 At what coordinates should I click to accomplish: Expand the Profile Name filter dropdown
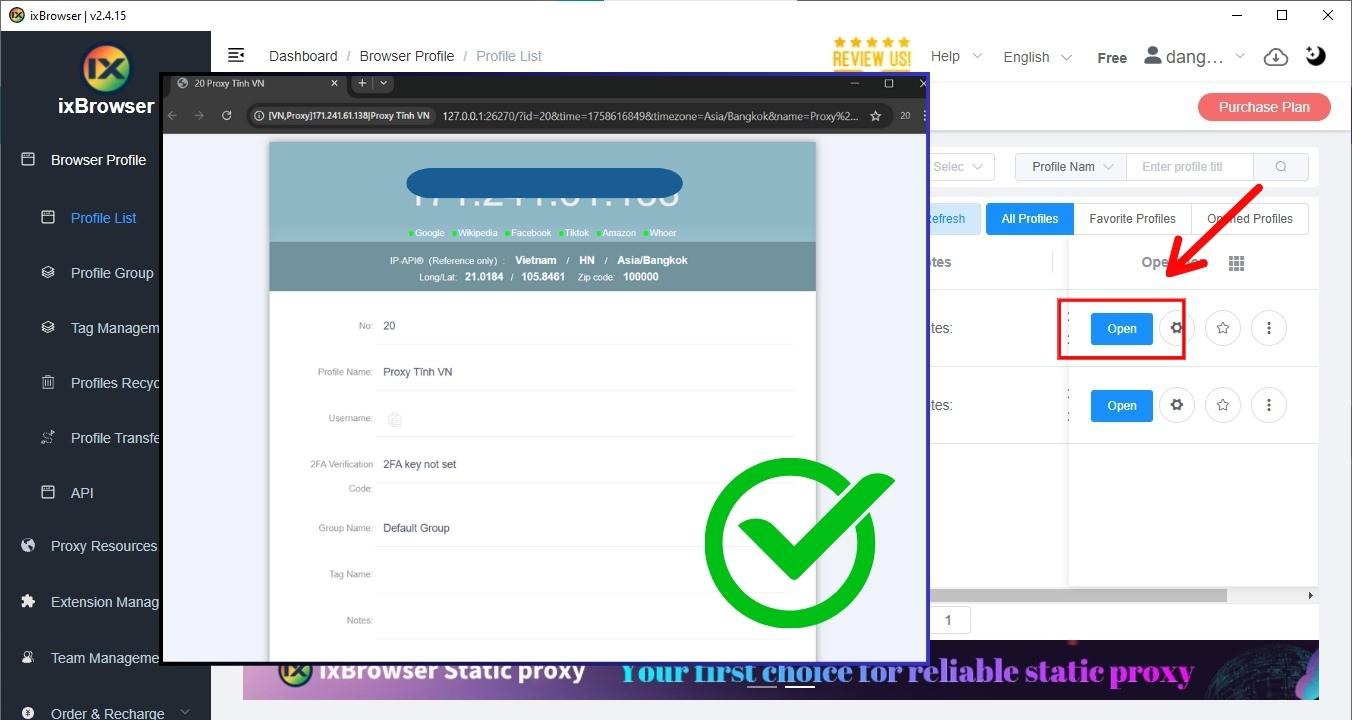tap(1071, 167)
